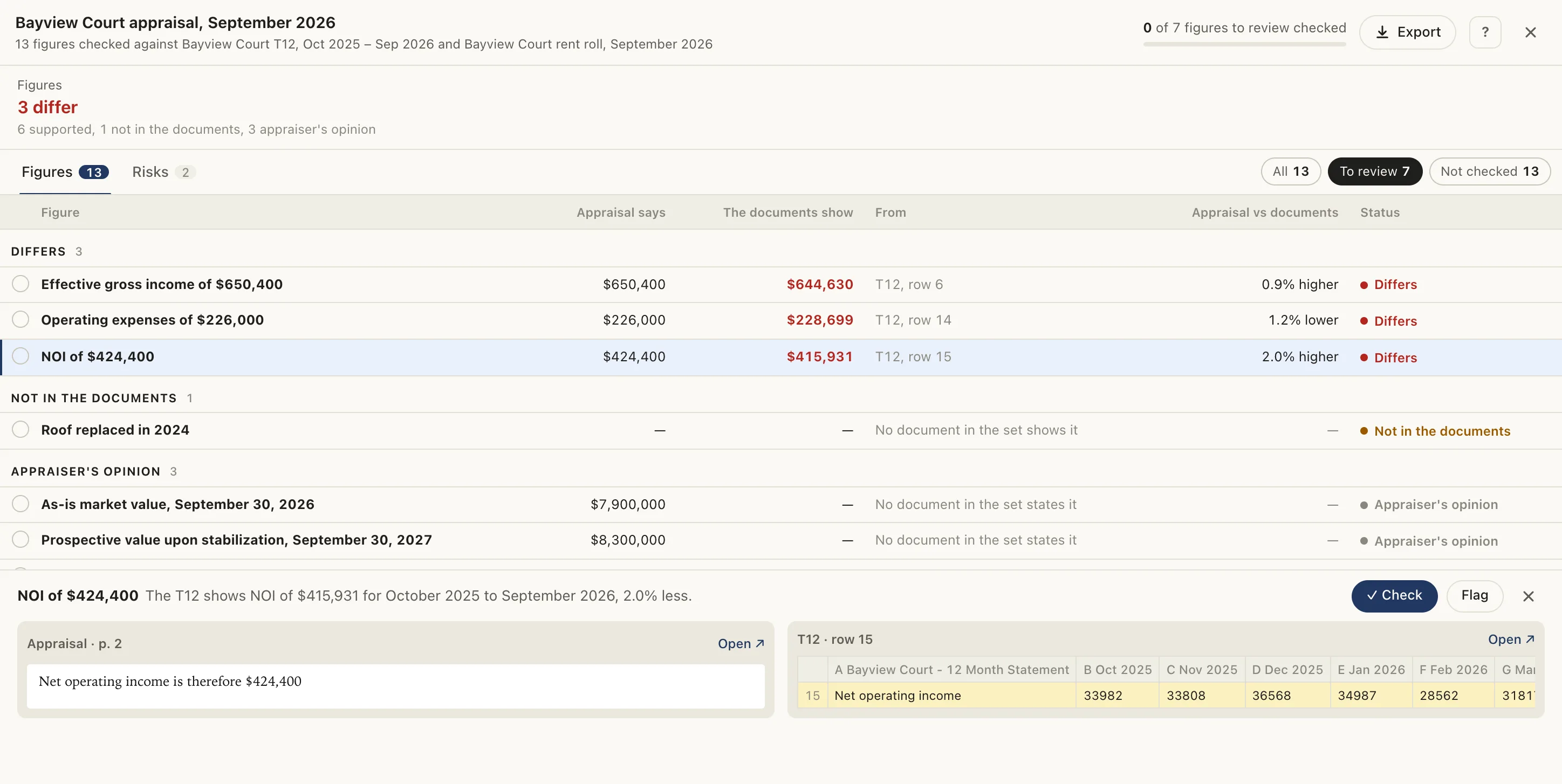The width and height of the screenshot is (1562, 784).
Task: Close the NOI detail panel
Action: [x=1528, y=597]
